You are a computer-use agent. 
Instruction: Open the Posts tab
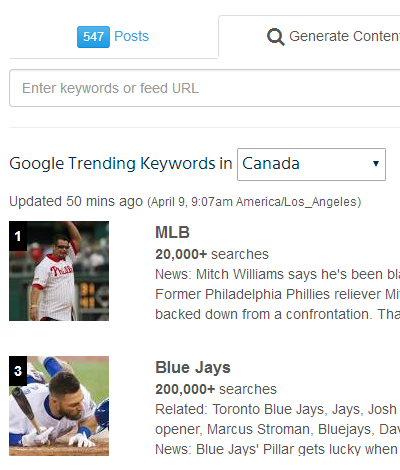pyautogui.click(x=113, y=37)
